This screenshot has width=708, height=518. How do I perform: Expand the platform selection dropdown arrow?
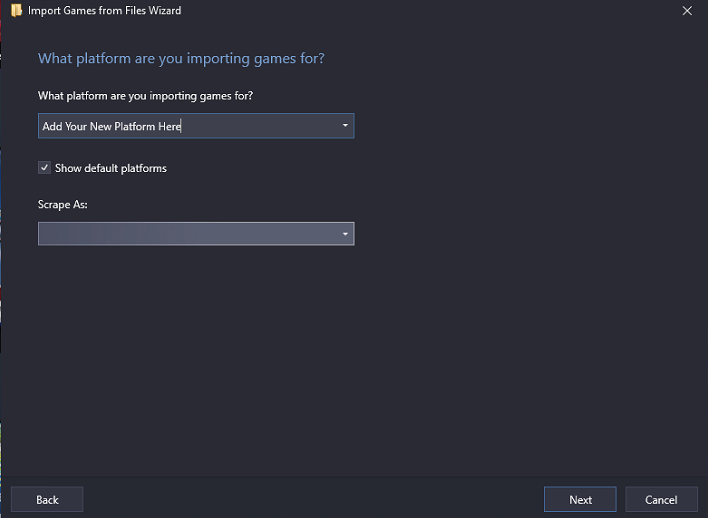point(345,125)
